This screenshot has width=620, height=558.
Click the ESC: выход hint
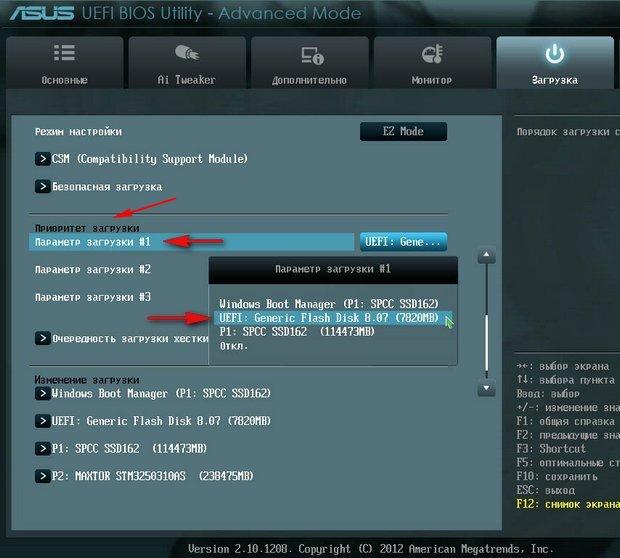tap(546, 490)
